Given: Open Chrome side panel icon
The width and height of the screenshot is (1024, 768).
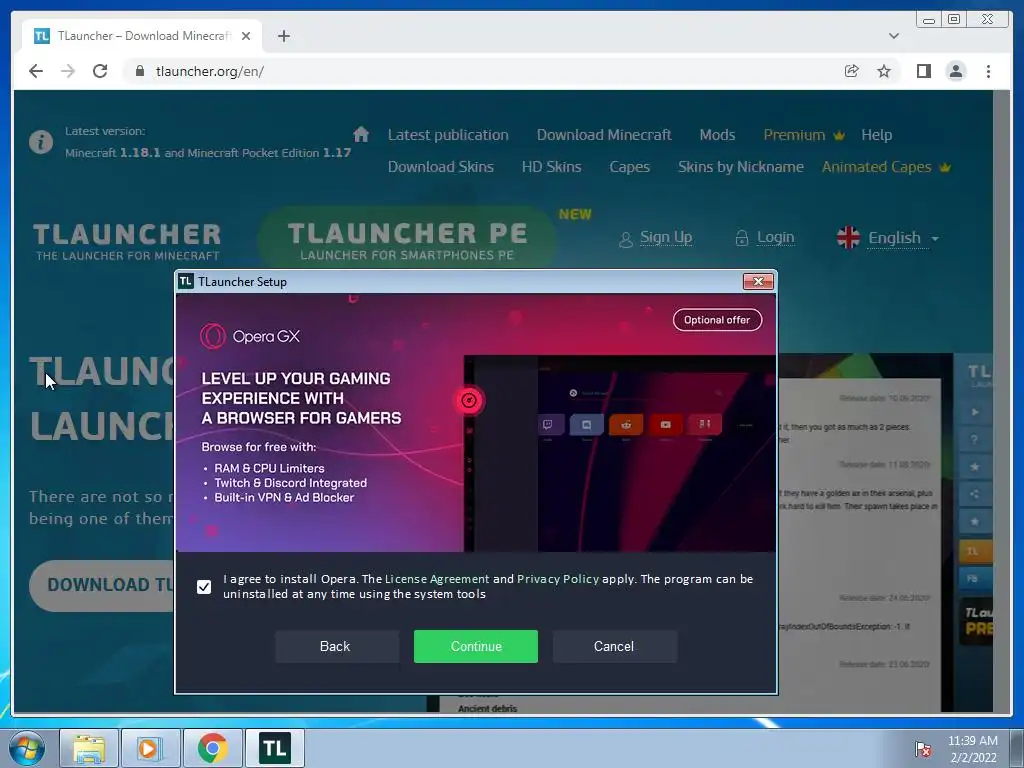Looking at the screenshot, I should coord(923,71).
